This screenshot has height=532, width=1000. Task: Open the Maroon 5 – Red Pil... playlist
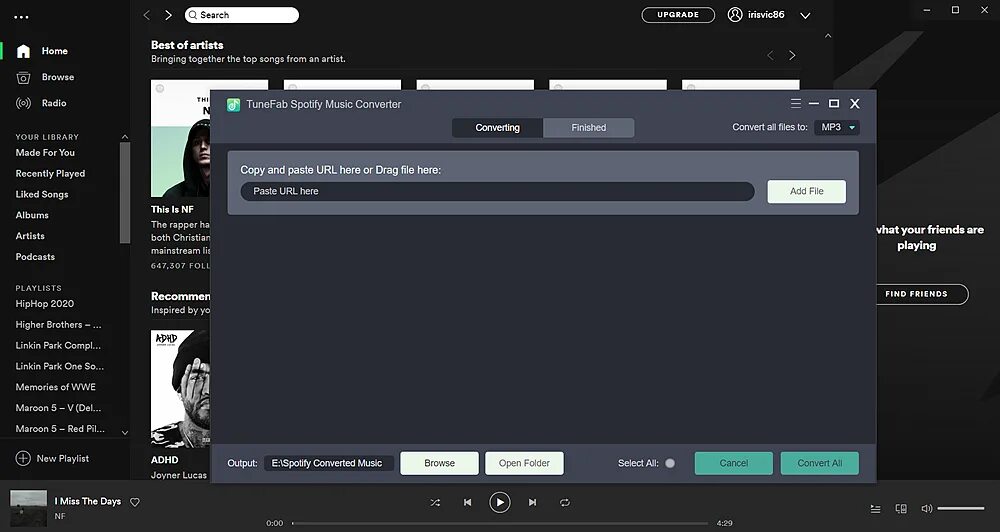tap(60, 429)
